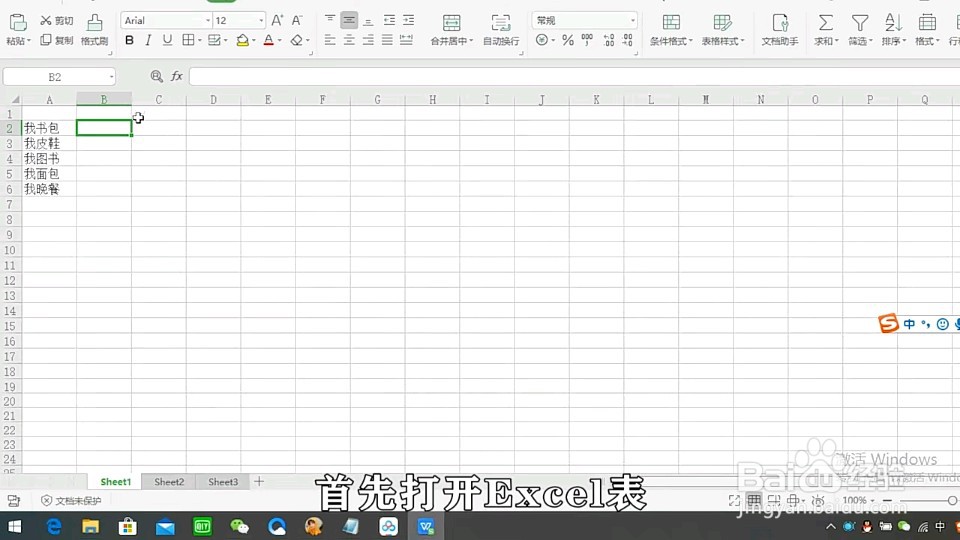Click the increase indent icon
960x540 pixels.
pos(408,20)
